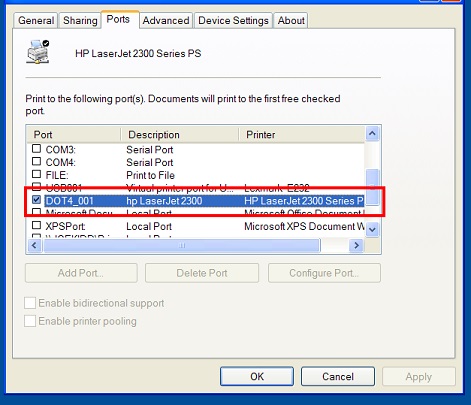Select the COM4: port name
The width and height of the screenshot is (471, 405).
61,162
